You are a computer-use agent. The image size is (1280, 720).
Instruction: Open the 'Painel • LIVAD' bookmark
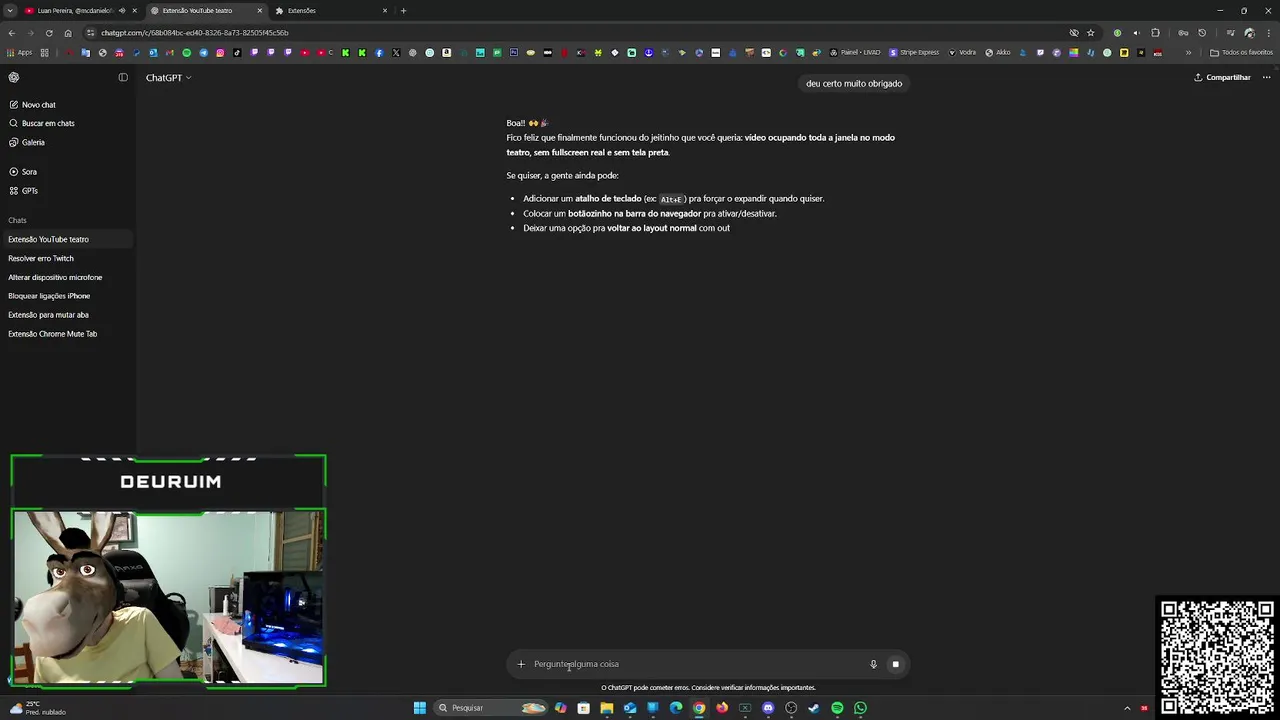click(855, 52)
